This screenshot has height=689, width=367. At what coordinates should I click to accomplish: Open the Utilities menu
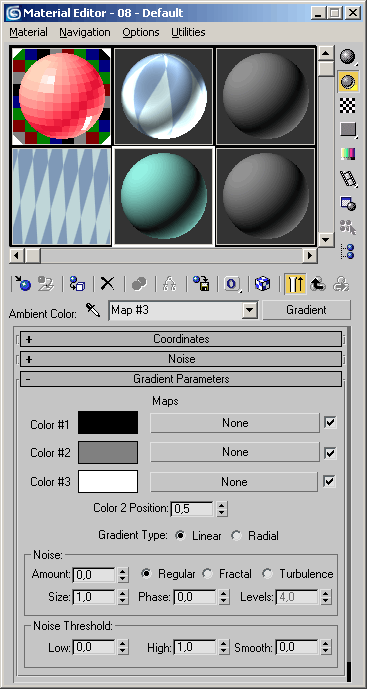(188, 33)
